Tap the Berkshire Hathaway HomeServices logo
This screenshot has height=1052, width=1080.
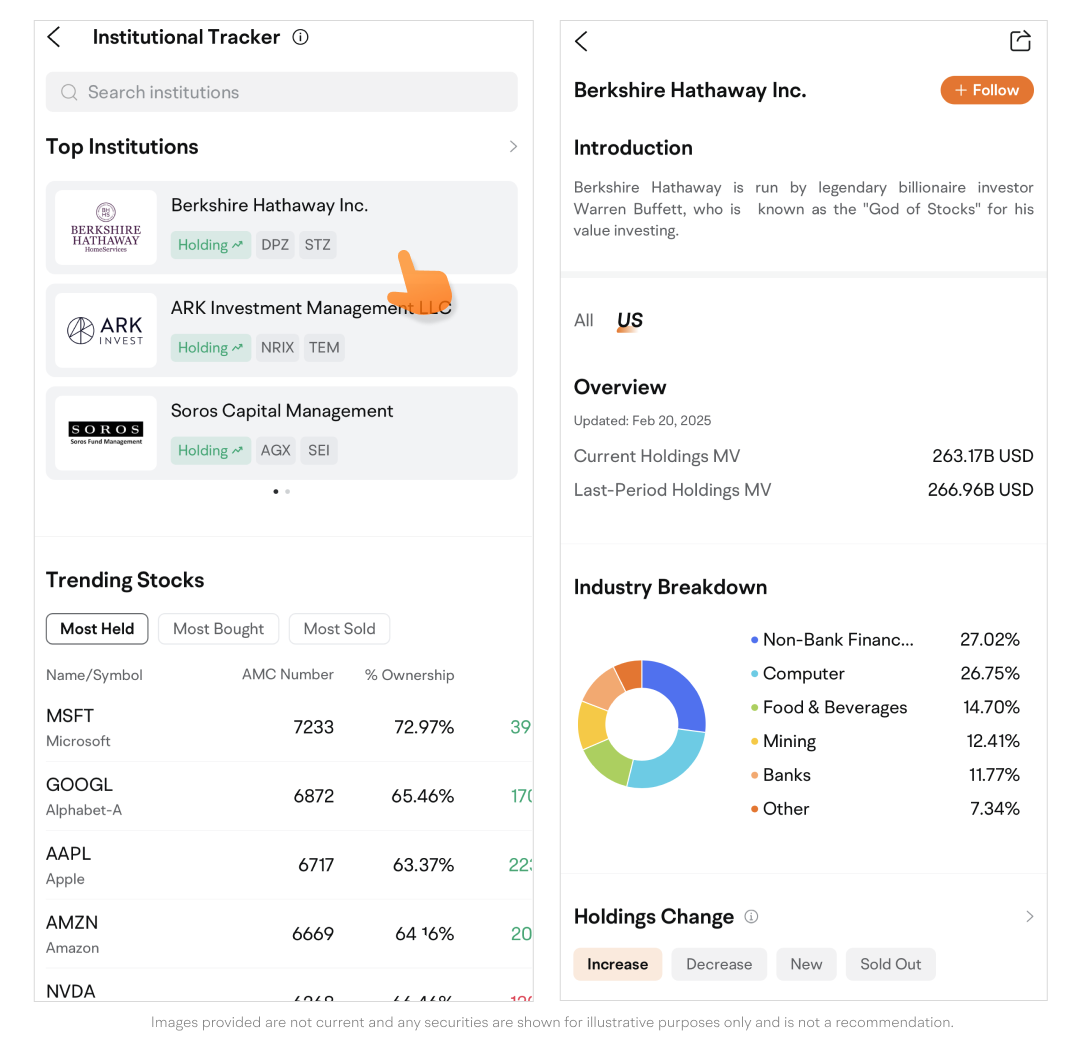click(106, 227)
